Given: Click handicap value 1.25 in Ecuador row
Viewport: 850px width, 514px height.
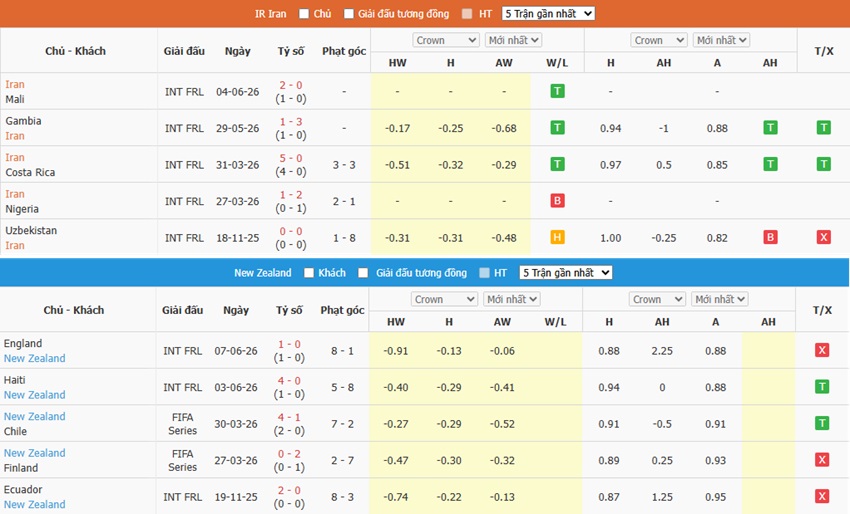Looking at the screenshot, I should click(x=662, y=497).
